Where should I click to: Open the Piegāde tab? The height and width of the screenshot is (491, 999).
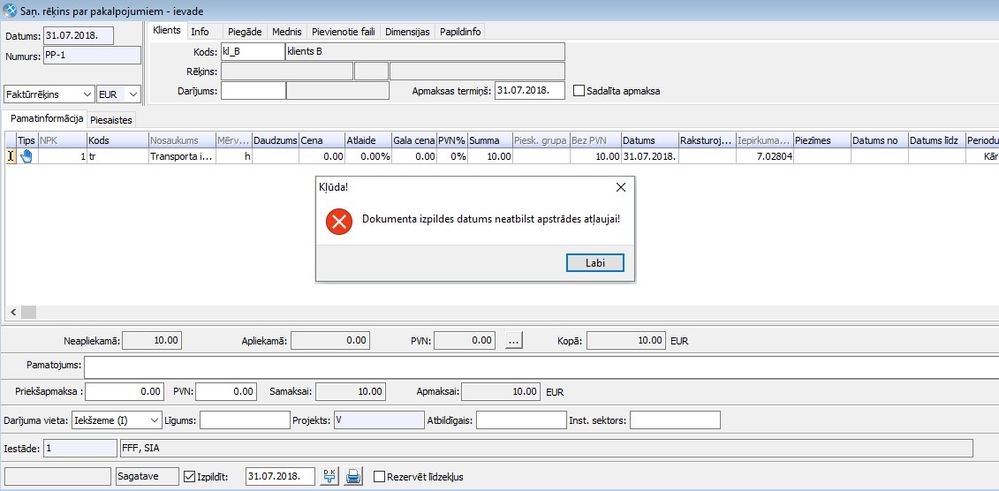click(245, 31)
